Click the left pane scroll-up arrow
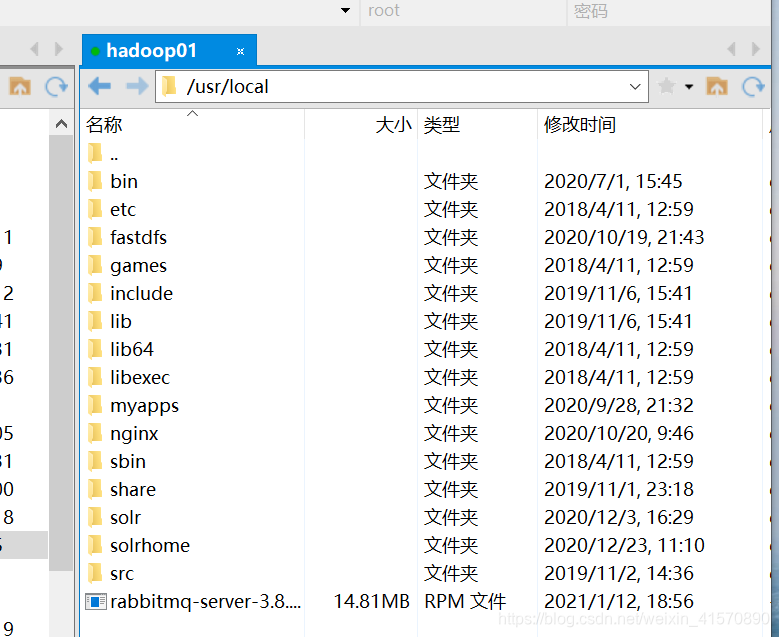The width and height of the screenshot is (779, 637). [61, 123]
